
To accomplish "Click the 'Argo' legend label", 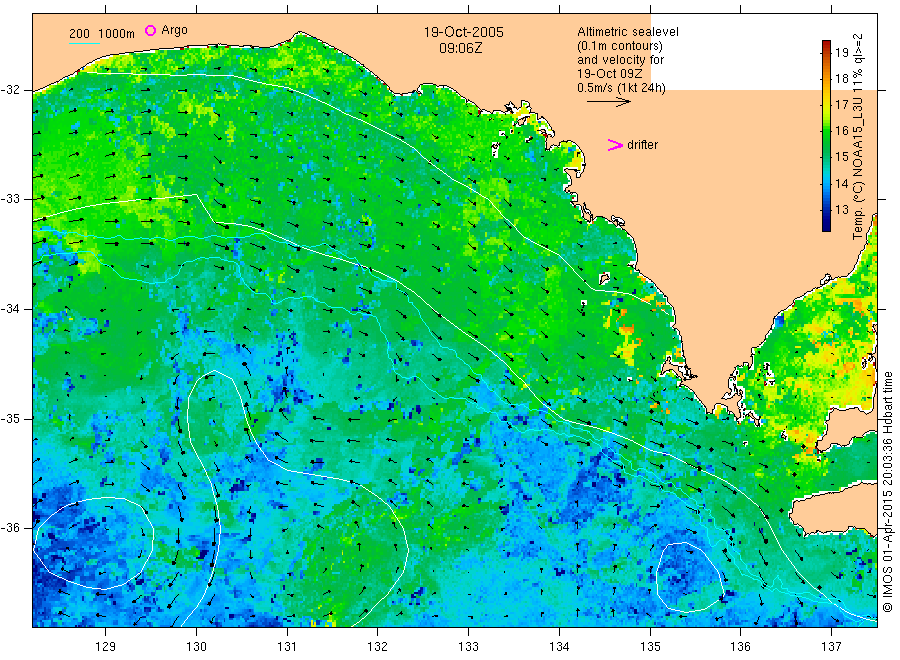I will (174, 30).
